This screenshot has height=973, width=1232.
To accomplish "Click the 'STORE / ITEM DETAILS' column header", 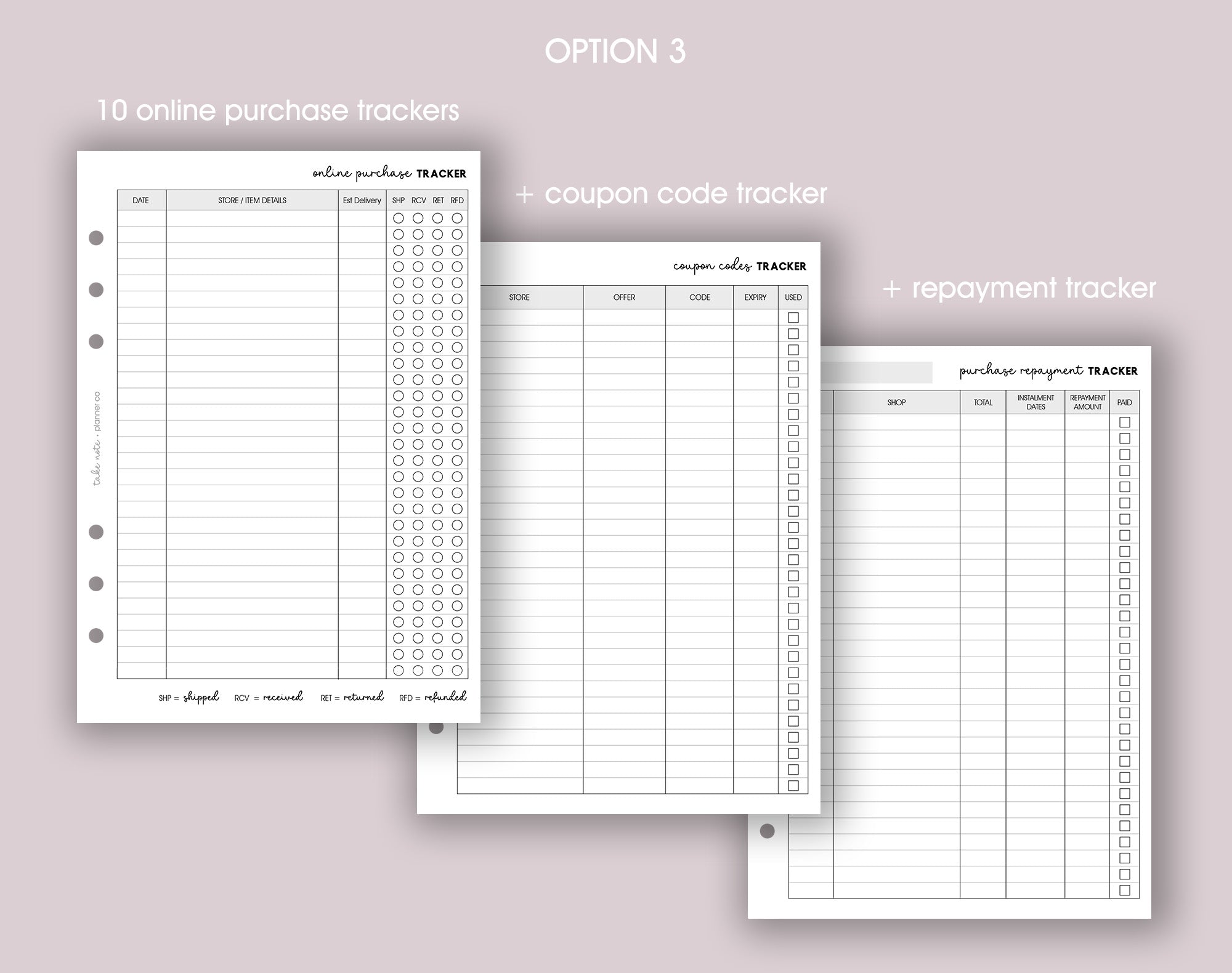I will pyautogui.click(x=252, y=200).
